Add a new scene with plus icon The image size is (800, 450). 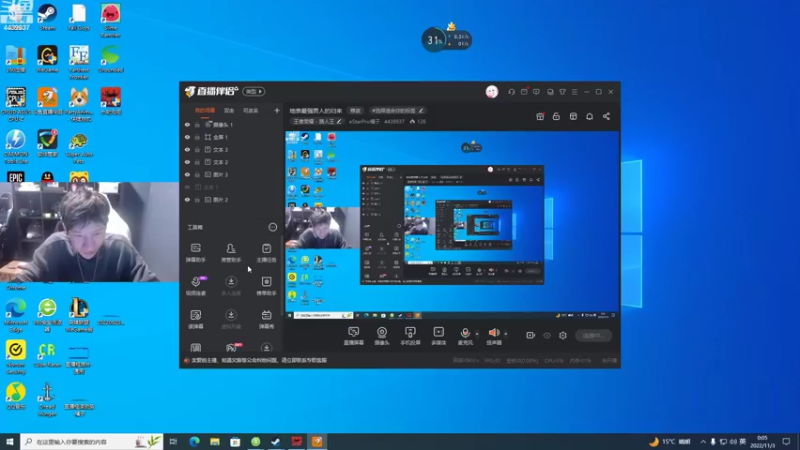click(x=277, y=110)
